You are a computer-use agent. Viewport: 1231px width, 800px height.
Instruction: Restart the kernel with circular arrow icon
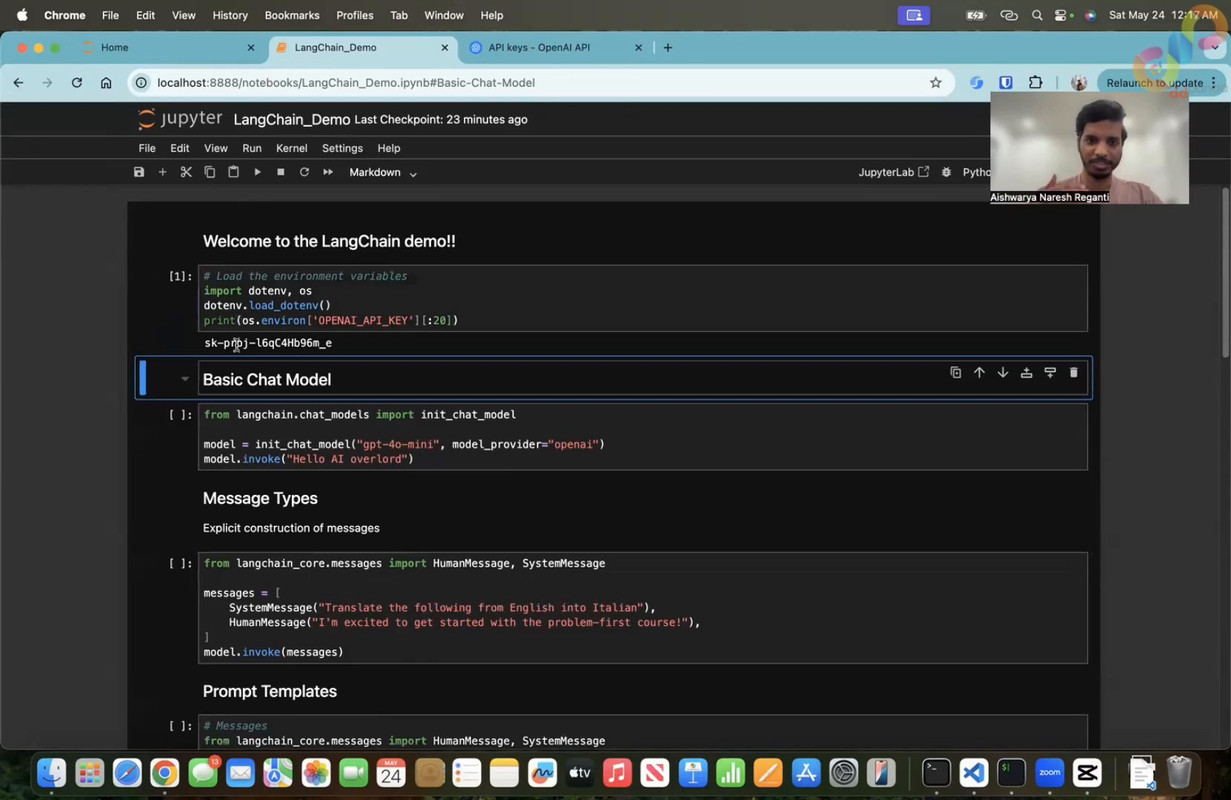pyautogui.click(x=304, y=172)
